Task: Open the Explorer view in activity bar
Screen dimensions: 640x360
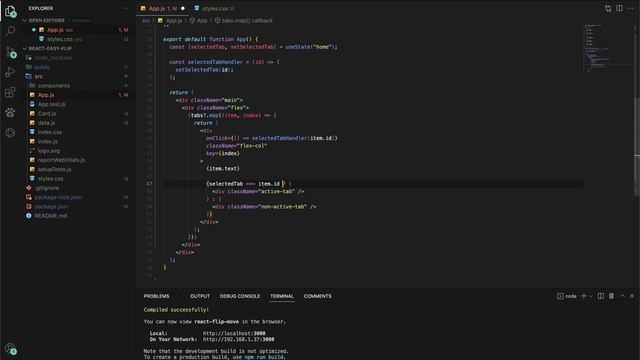Action: [x=10, y=11]
